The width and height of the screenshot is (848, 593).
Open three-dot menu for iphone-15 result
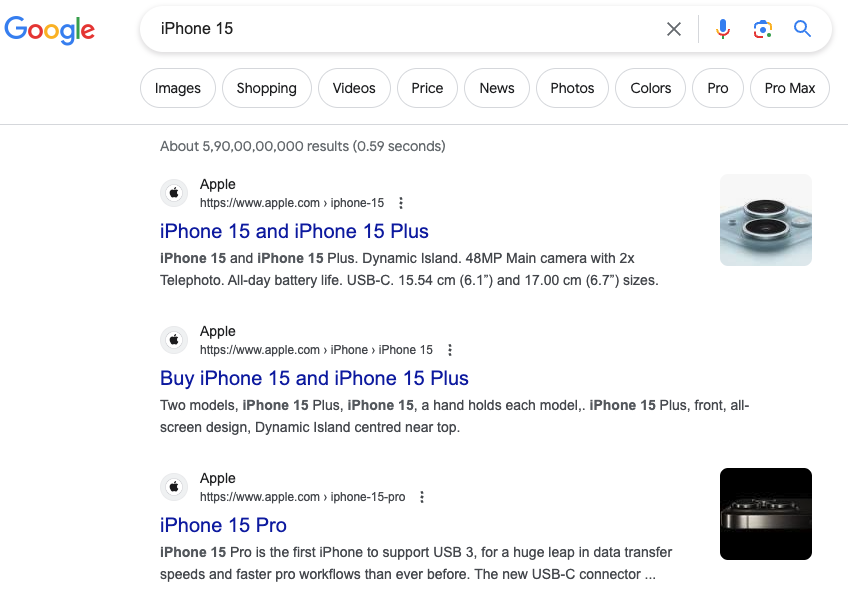(x=402, y=203)
